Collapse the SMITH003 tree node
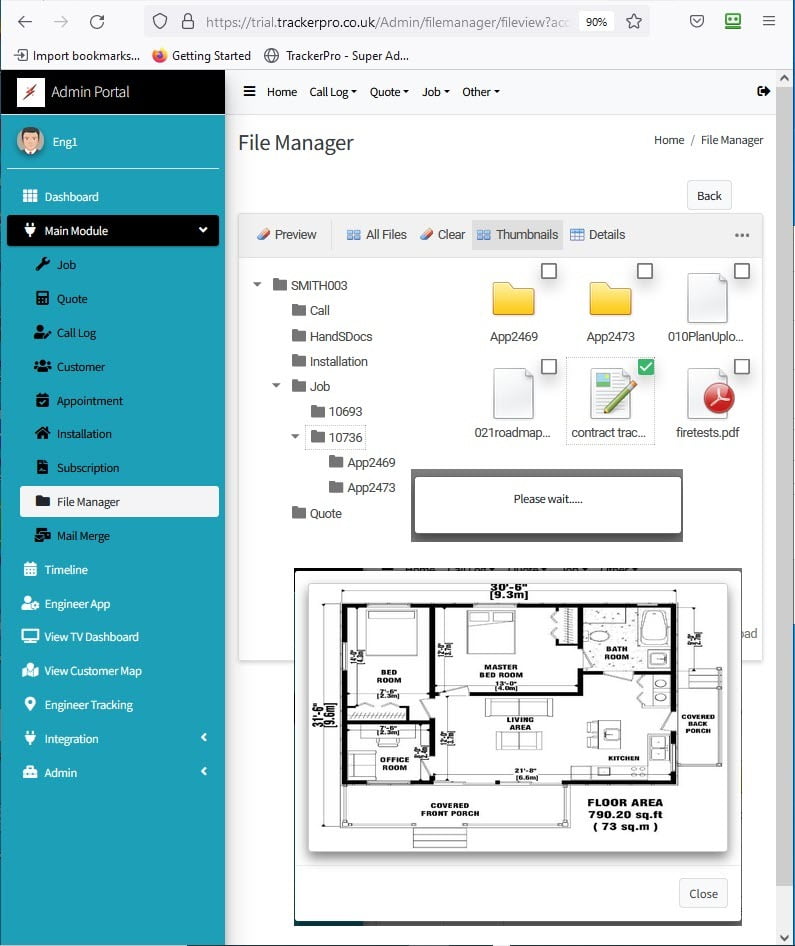This screenshot has width=795, height=946. point(258,285)
